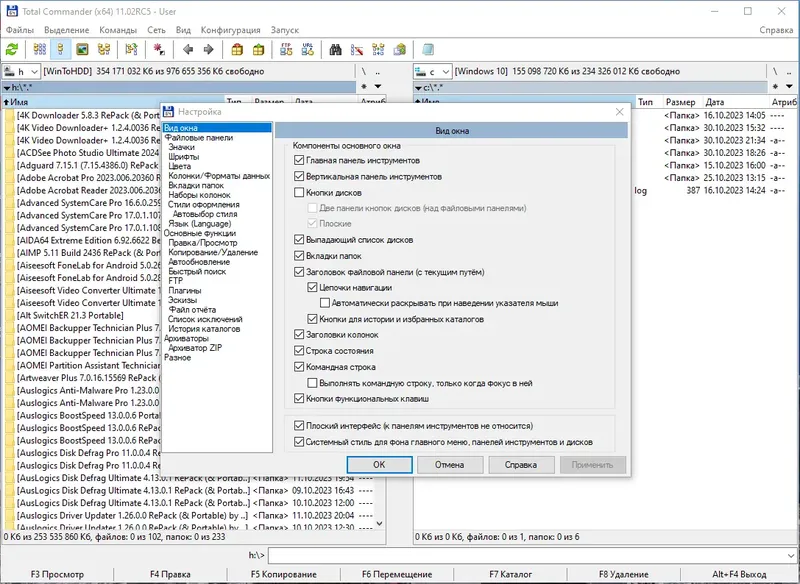
Task: Toggle the Командная строка checkbox
Action: [x=299, y=367]
